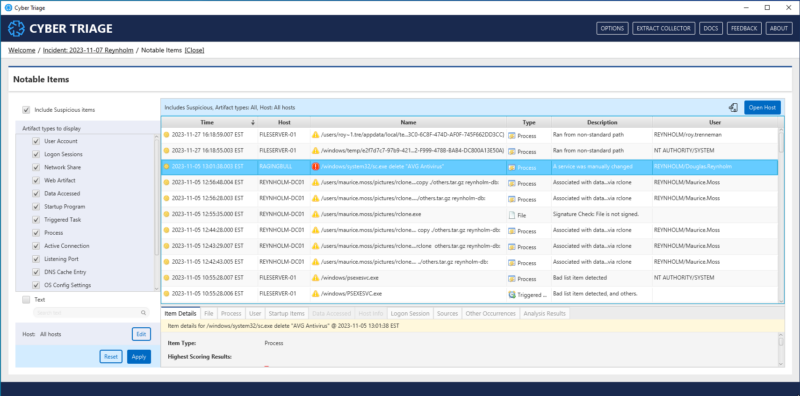Uncheck the Triggered Task checkbox
The image size is (800, 396).
[36, 220]
